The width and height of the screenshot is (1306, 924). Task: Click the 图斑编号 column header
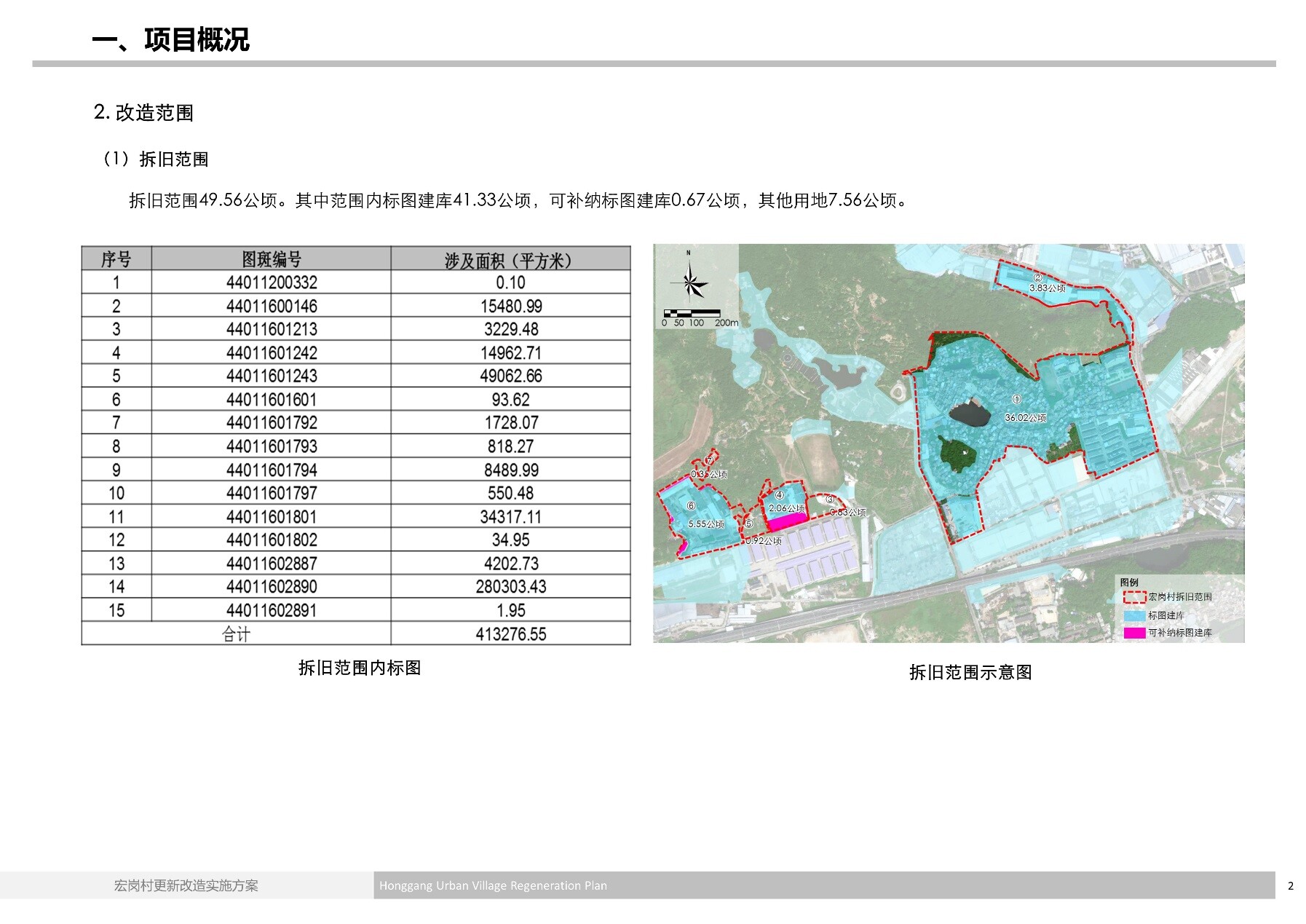tap(271, 259)
